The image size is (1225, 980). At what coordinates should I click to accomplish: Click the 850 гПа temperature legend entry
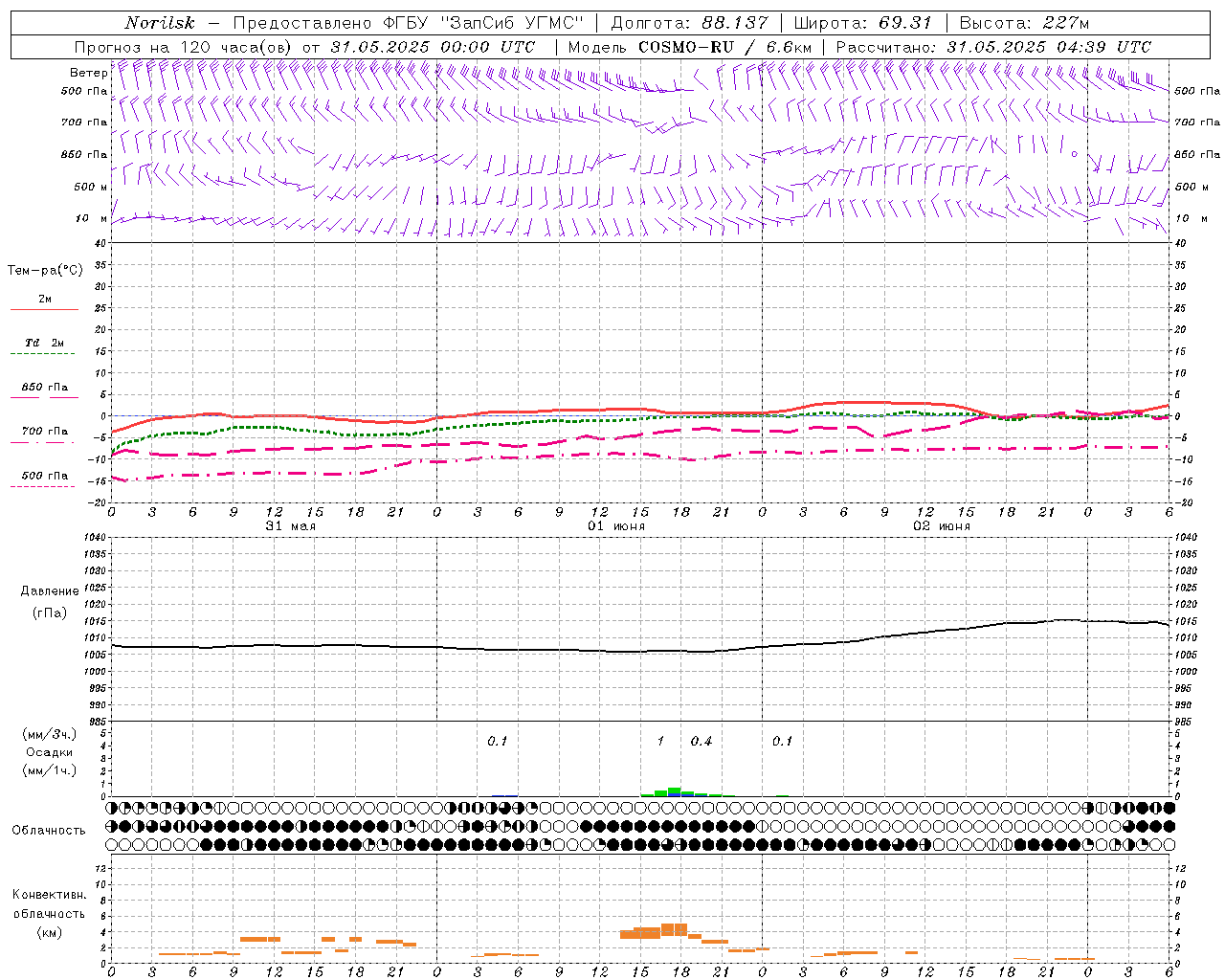(44, 388)
